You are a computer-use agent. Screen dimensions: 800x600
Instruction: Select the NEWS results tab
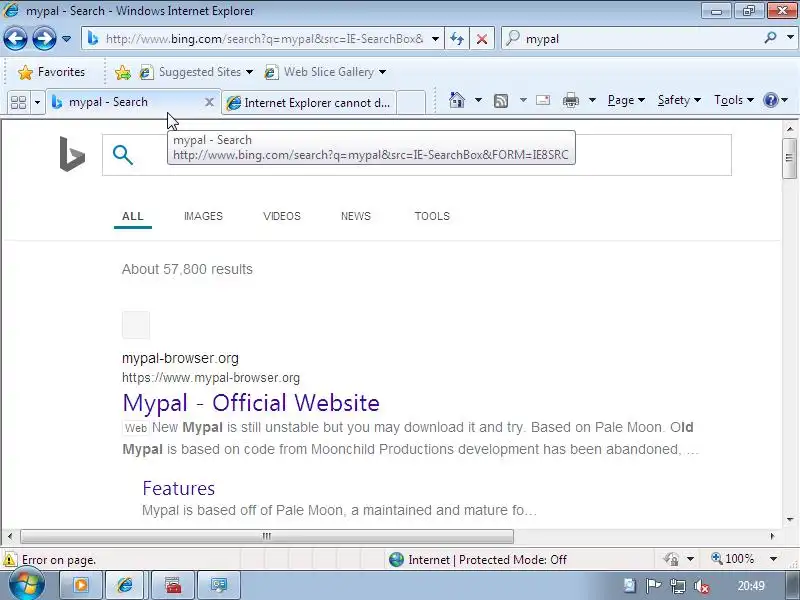click(356, 216)
